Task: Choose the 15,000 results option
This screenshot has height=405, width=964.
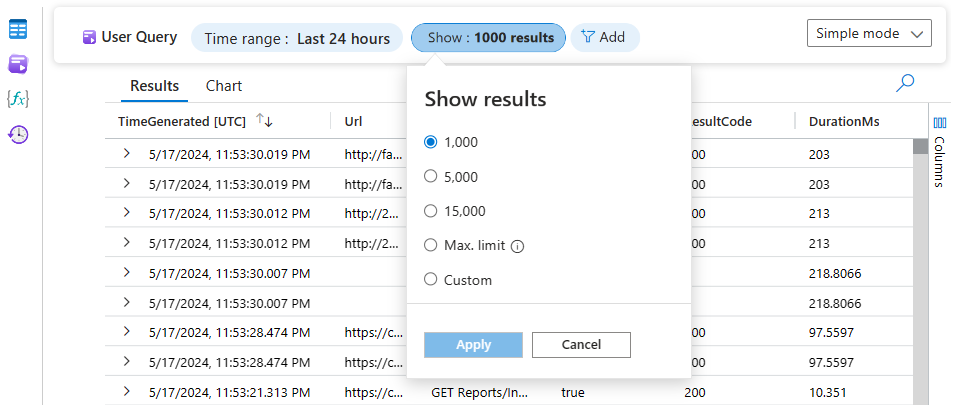Action: pos(431,211)
